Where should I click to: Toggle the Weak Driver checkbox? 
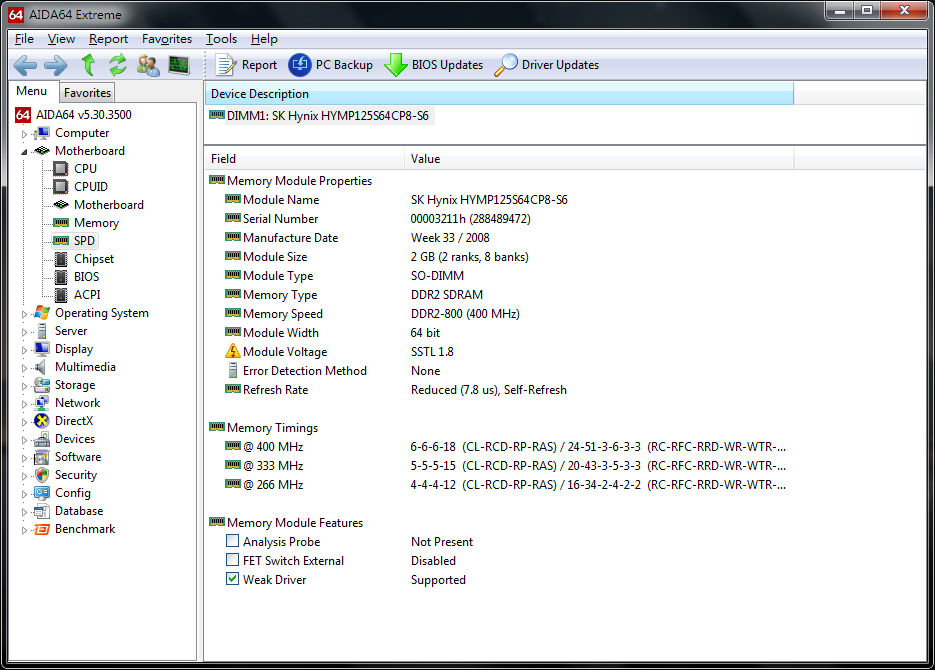pyautogui.click(x=233, y=579)
